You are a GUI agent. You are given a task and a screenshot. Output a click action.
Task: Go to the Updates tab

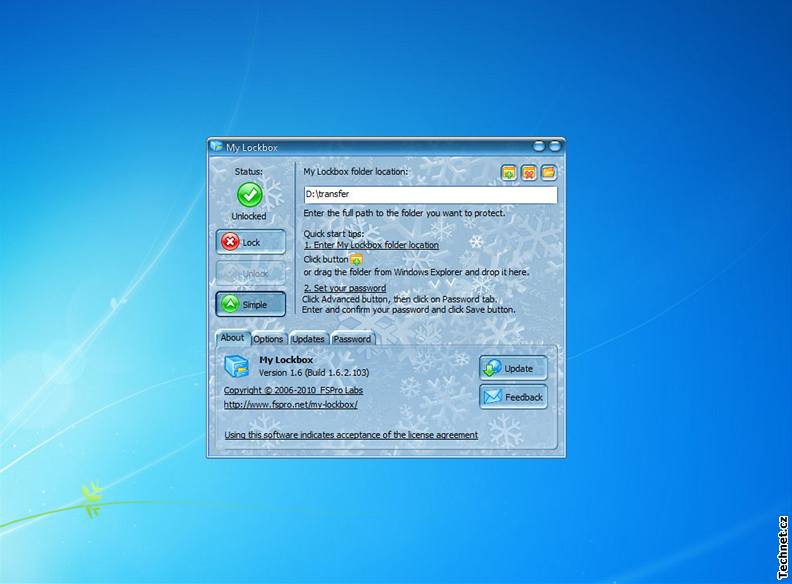pos(308,339)
